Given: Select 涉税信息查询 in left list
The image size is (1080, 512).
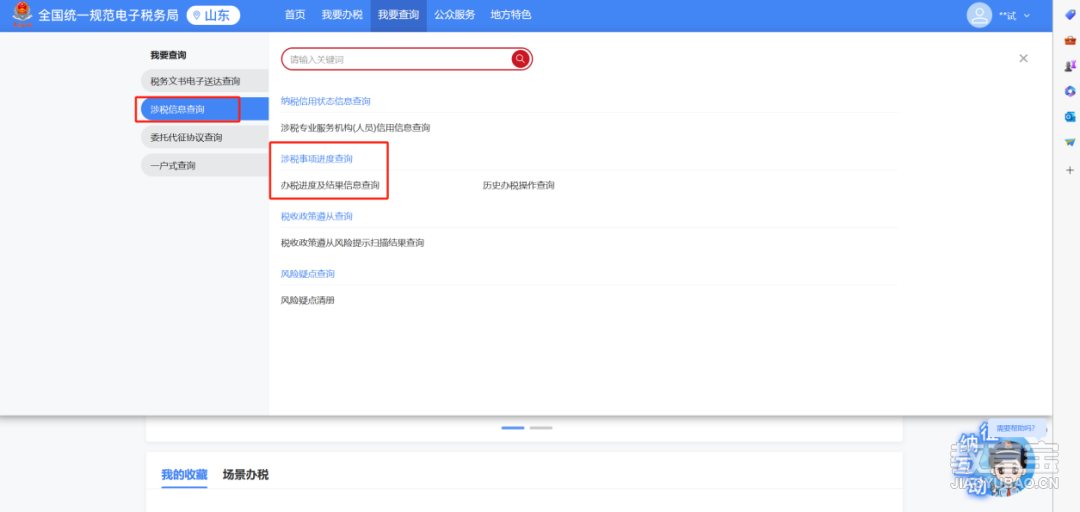Looking at the screenshot, I should click(205, 109).
